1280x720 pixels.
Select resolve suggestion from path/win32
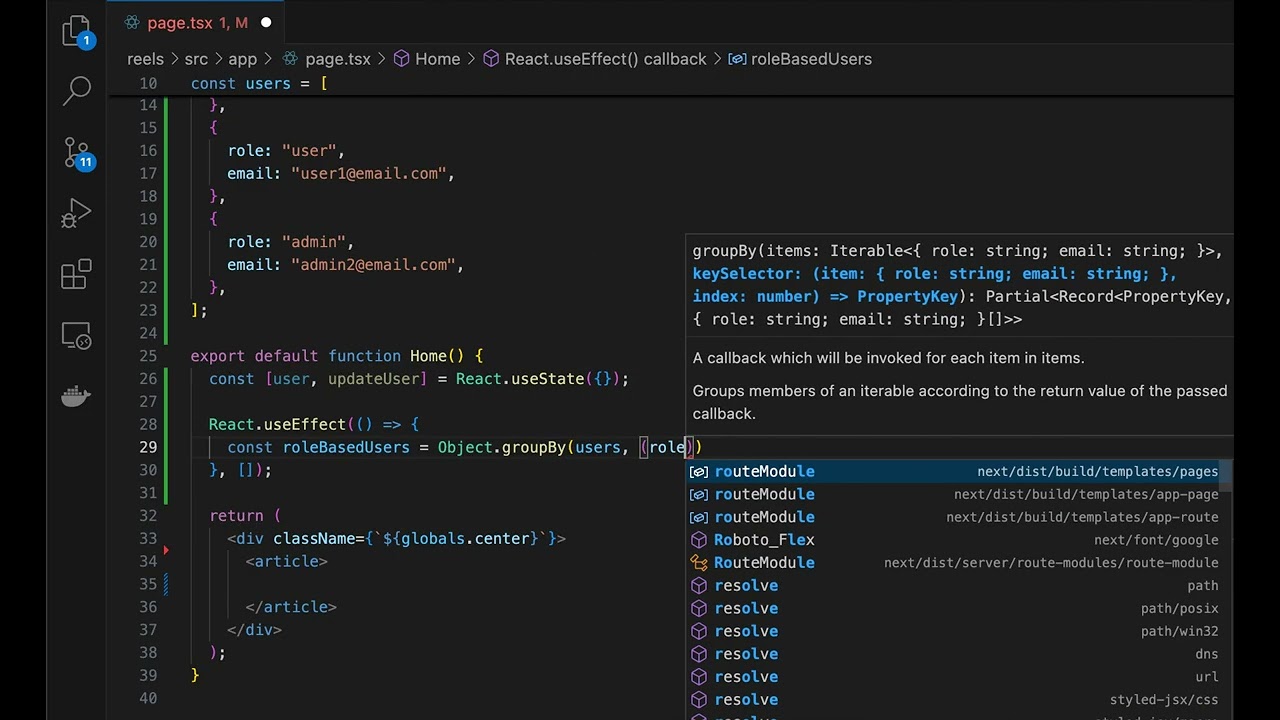point(953,632)
